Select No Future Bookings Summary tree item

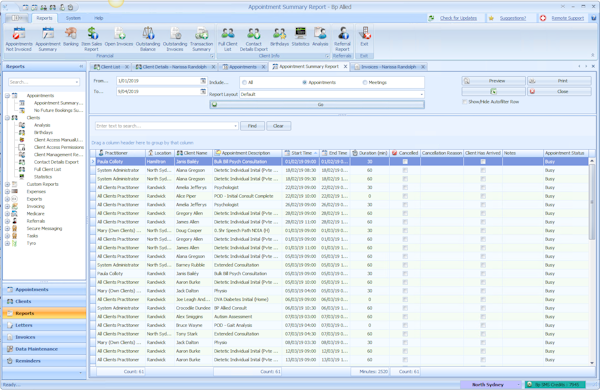click(x=58, y=110)
